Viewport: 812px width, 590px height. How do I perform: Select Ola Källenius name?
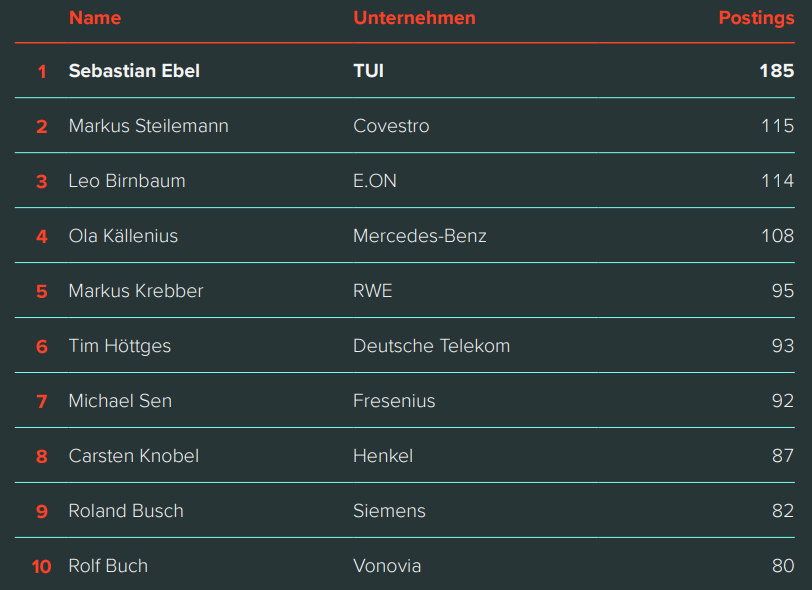click(123, 236)
